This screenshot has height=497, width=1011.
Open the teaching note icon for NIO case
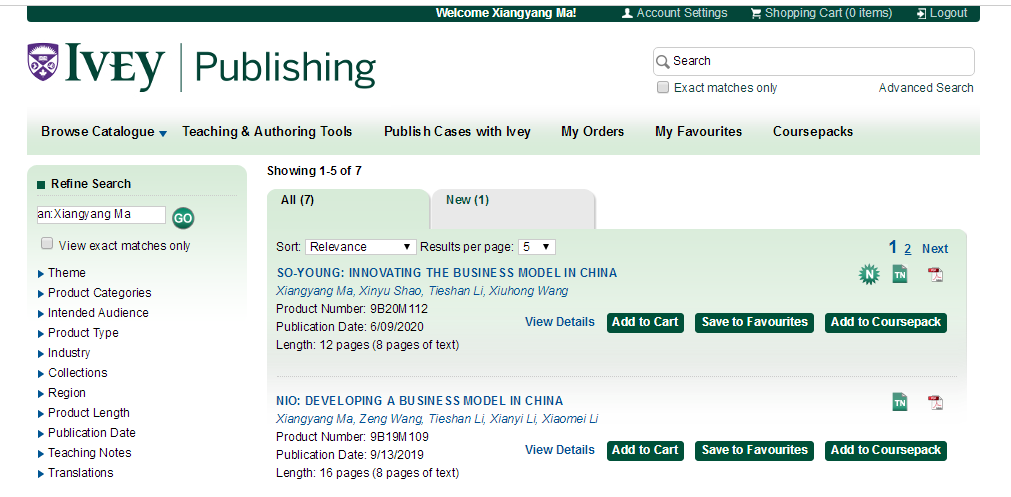pos(900,403)
